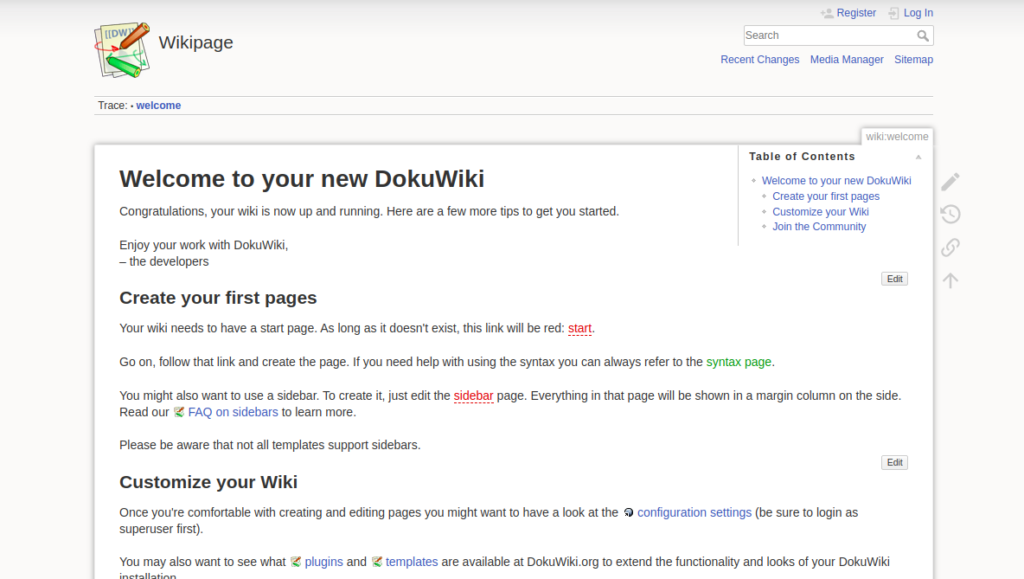Collapse the Table of Contents arrow

[x=918, y=157]
